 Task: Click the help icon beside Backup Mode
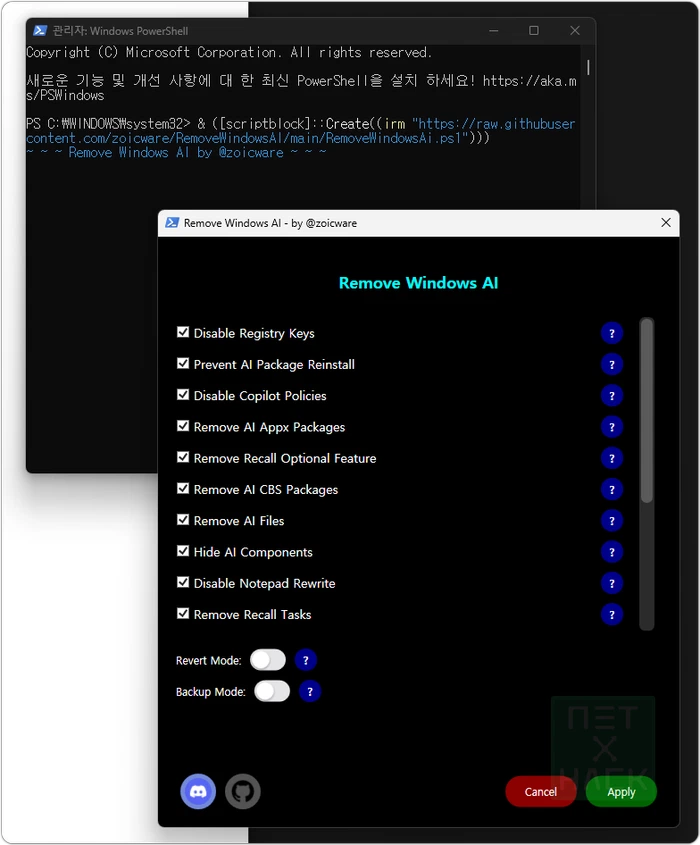310,691
